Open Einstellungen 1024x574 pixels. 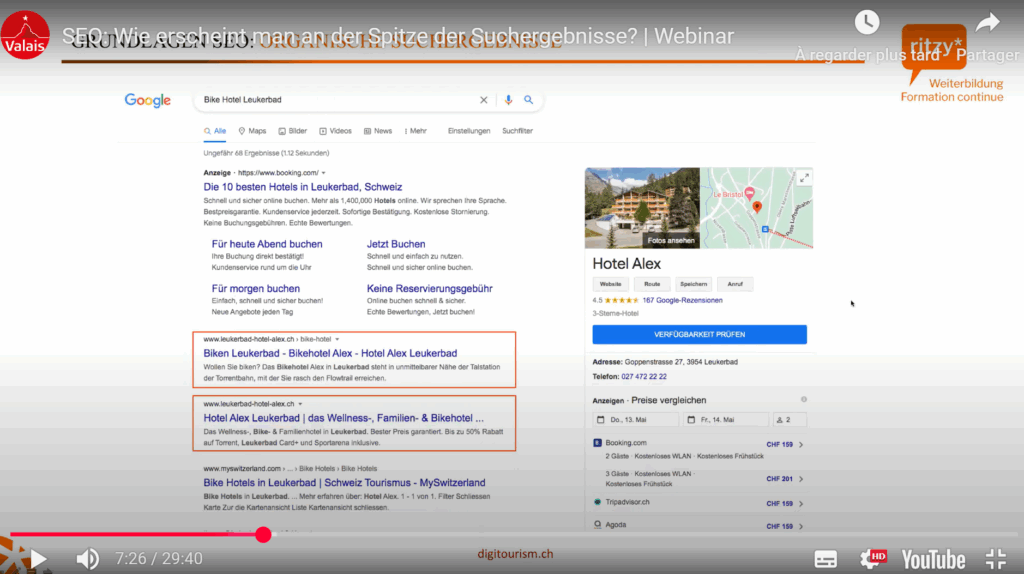coord(469,131)
